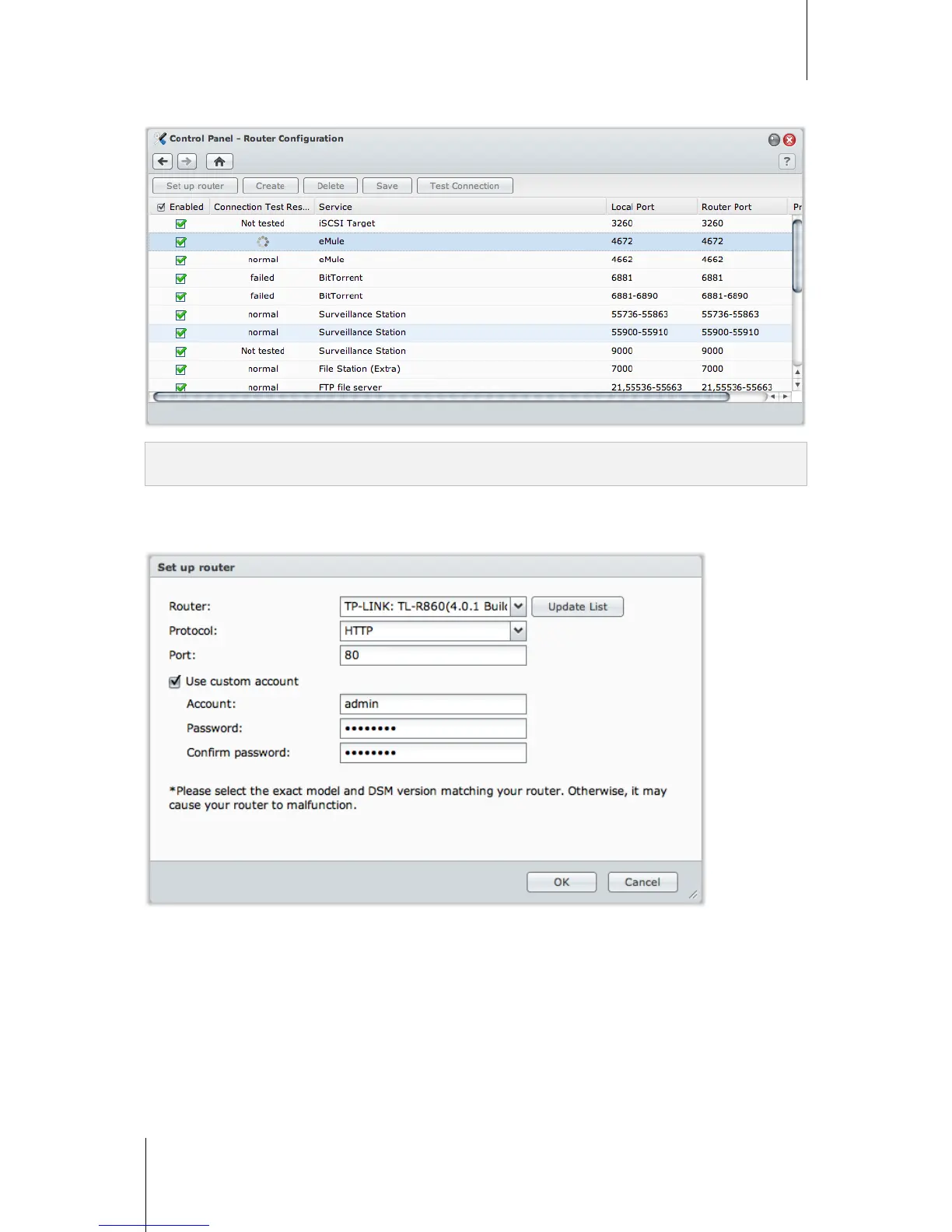
Task: Close the Router Configuration window
Action: coord(789,140)
